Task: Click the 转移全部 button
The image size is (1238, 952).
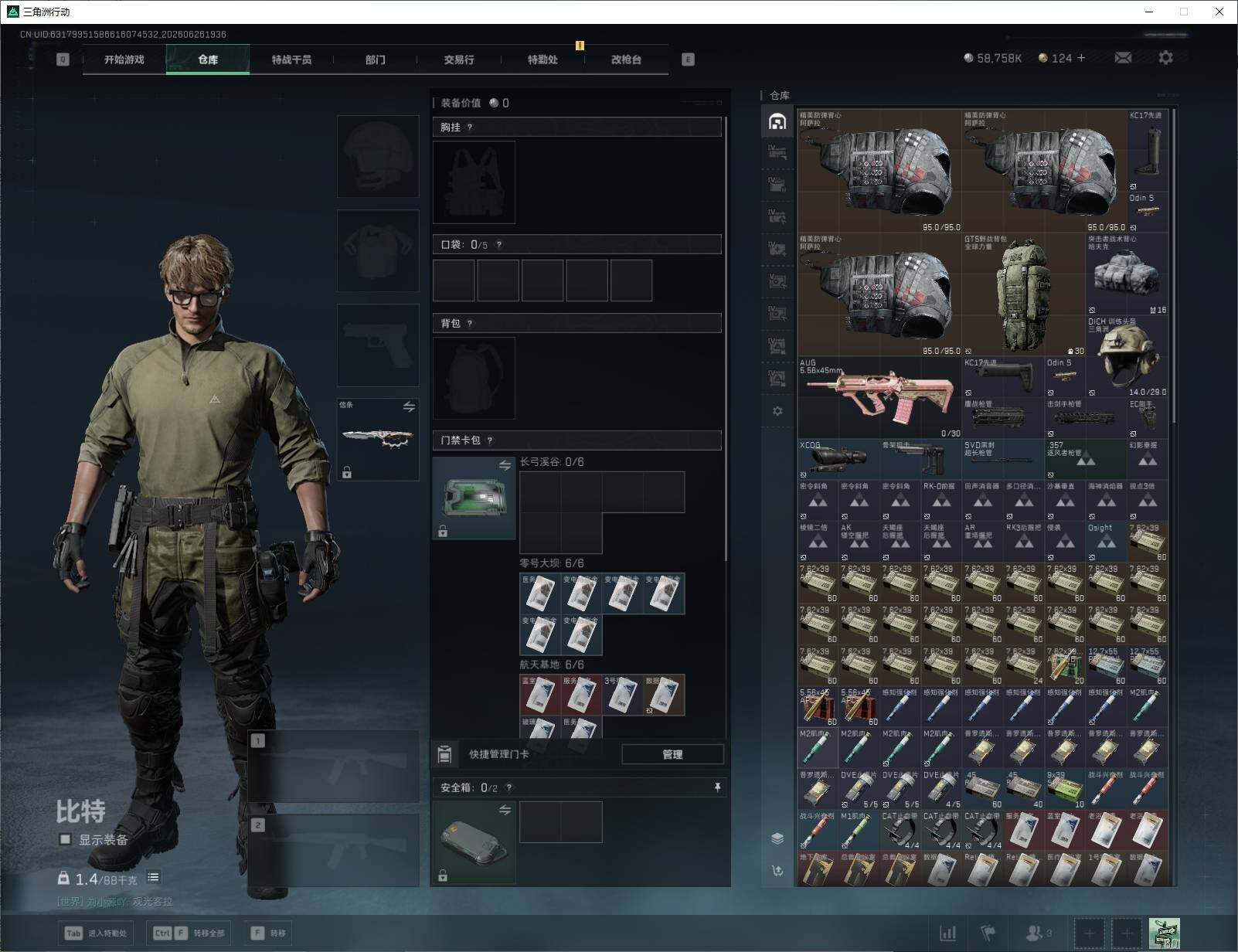Action: 189,933
